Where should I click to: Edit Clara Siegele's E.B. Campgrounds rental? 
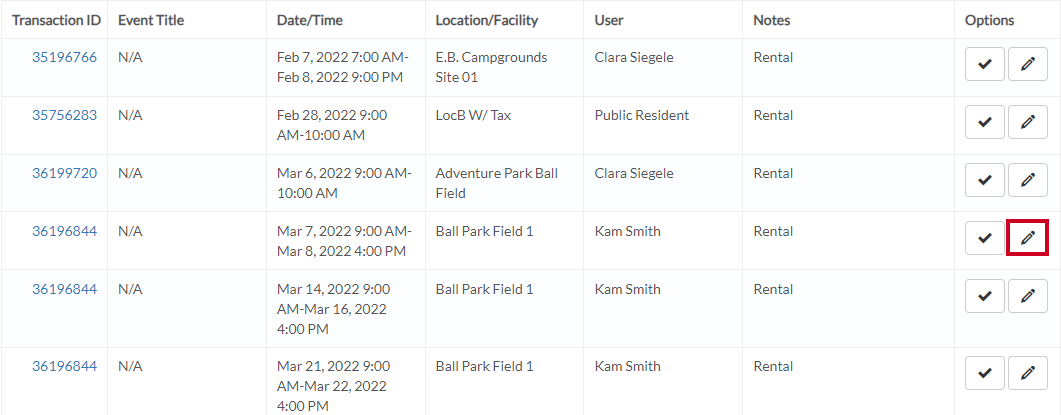(x=1028, y=64)
